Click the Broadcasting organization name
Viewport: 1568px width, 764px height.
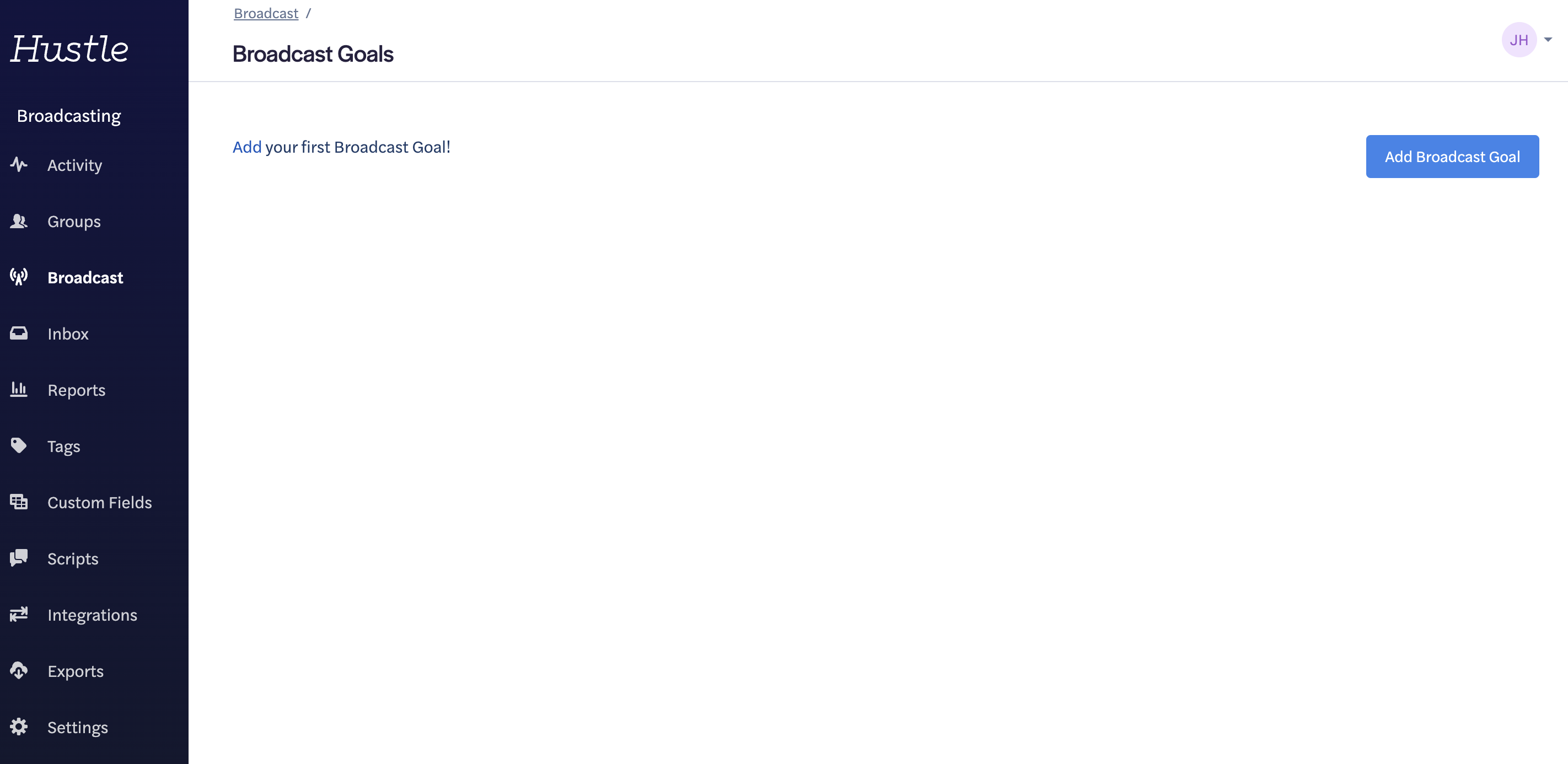[69, 116]
